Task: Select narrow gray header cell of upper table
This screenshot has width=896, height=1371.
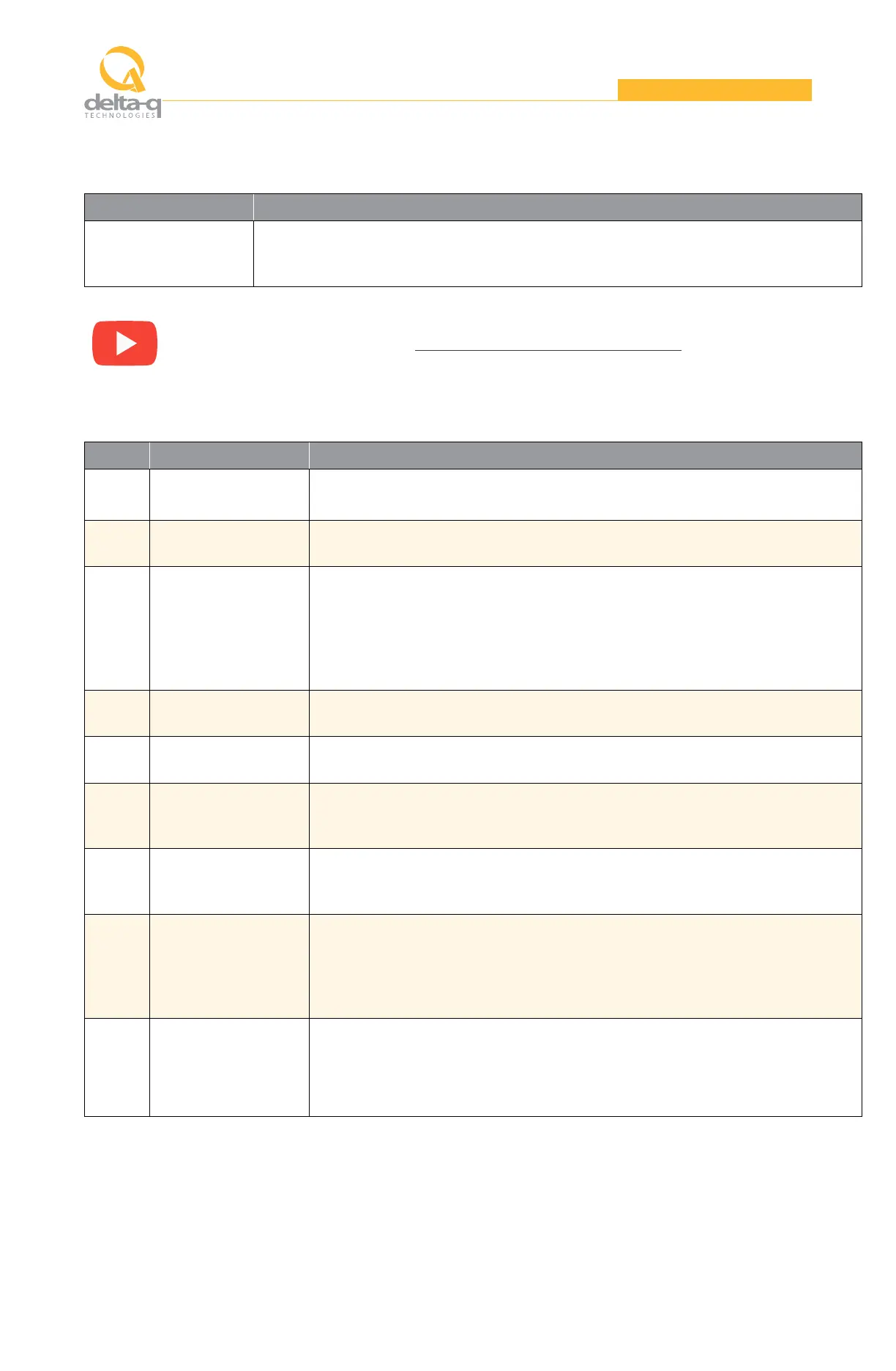Action: pos(169,207)
